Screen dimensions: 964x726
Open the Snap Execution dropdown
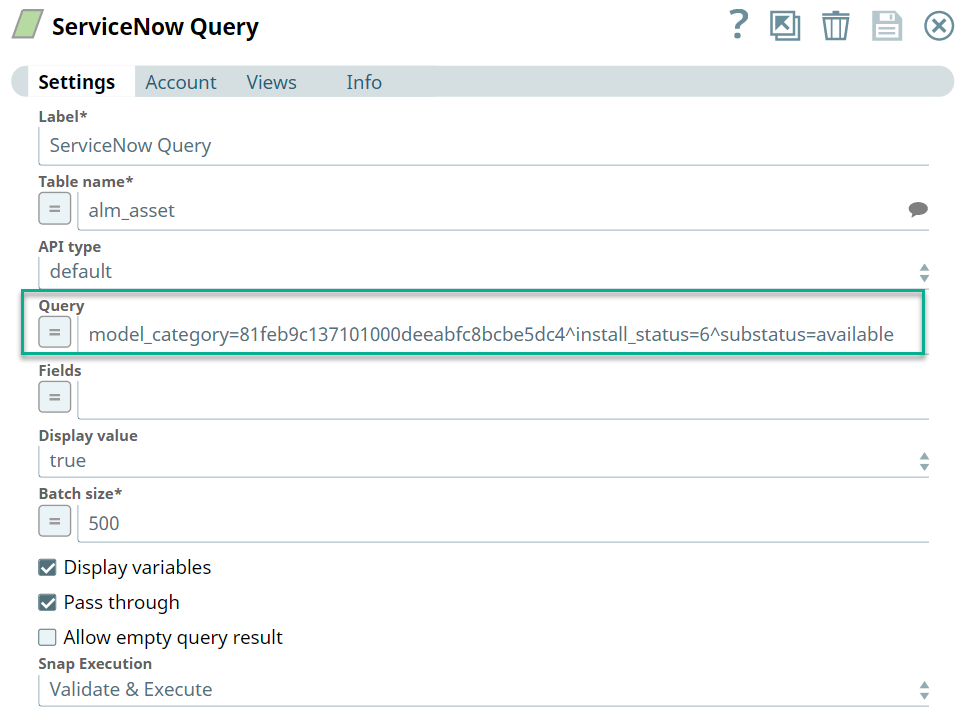(x=483, y=690)
